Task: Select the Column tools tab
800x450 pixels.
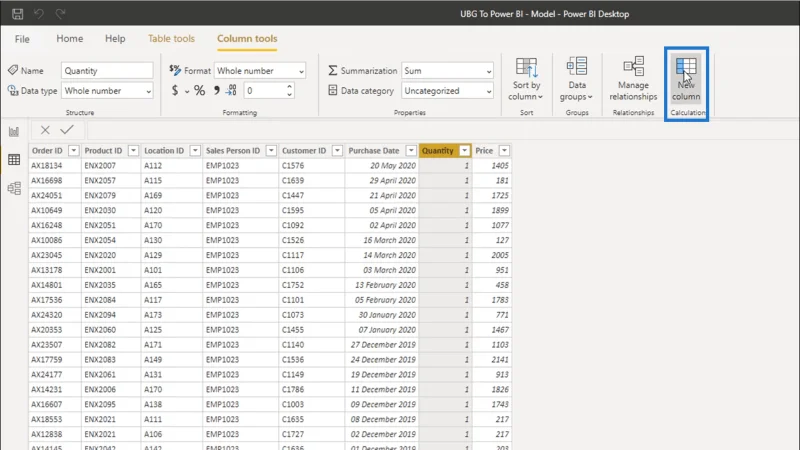Action: (247, 39)
